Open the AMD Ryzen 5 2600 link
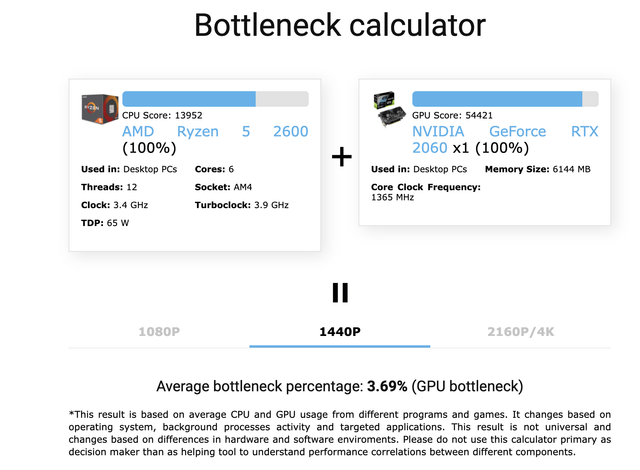This screenshot has height=470, width=640. click(215, 131)
